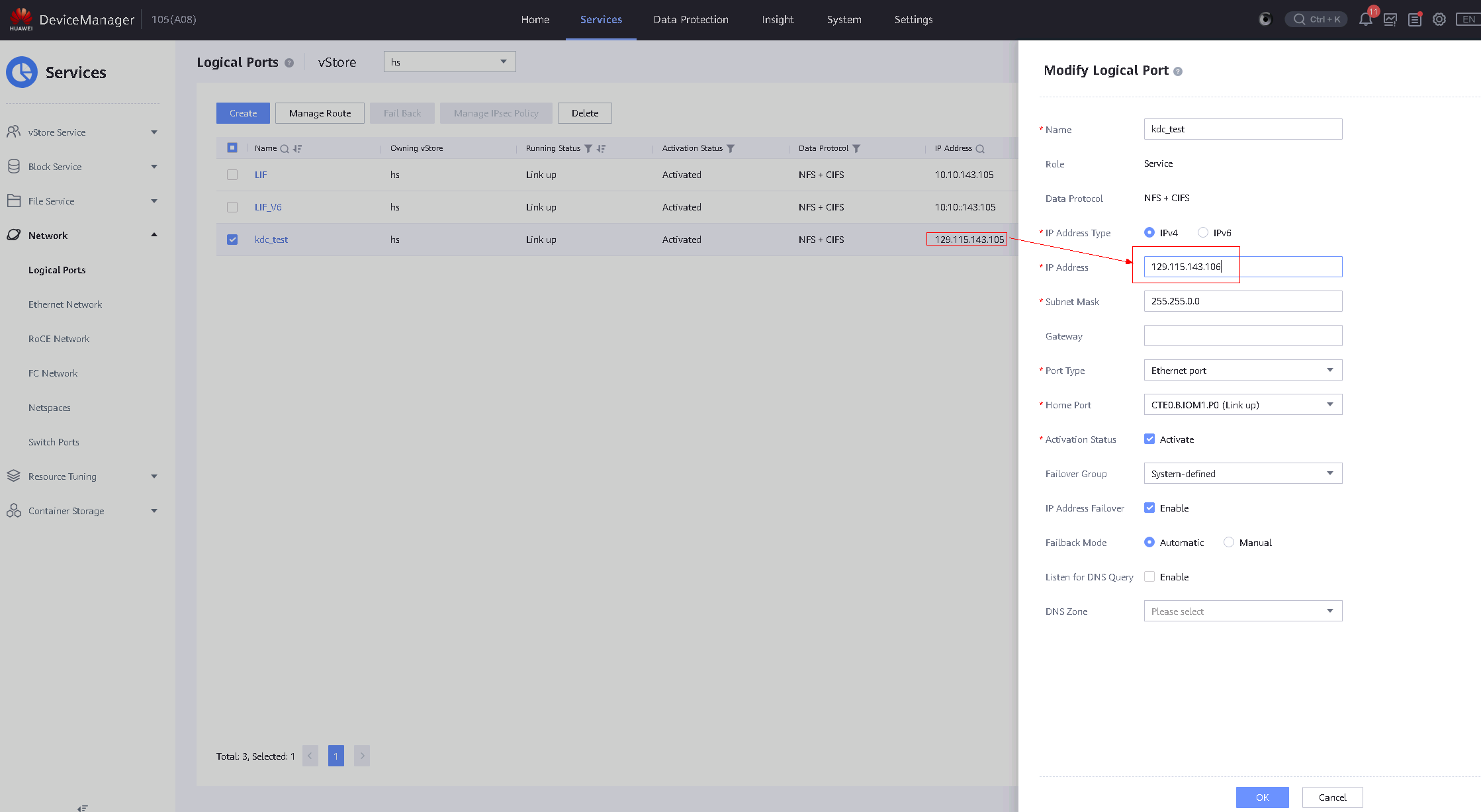Click Logical Ports page help icon
The image size is (1481, 812).
pos(289,63)
